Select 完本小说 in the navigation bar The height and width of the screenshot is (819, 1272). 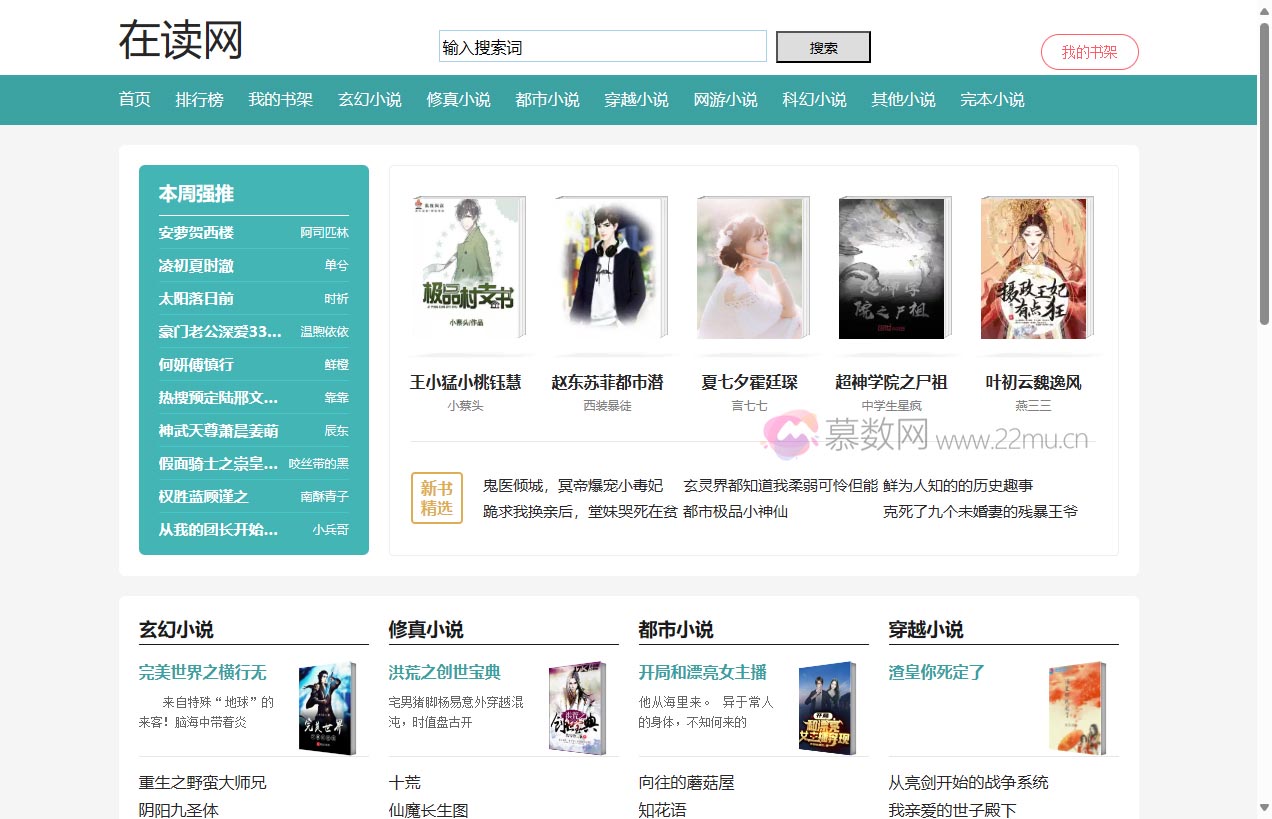tap(992, 100)
